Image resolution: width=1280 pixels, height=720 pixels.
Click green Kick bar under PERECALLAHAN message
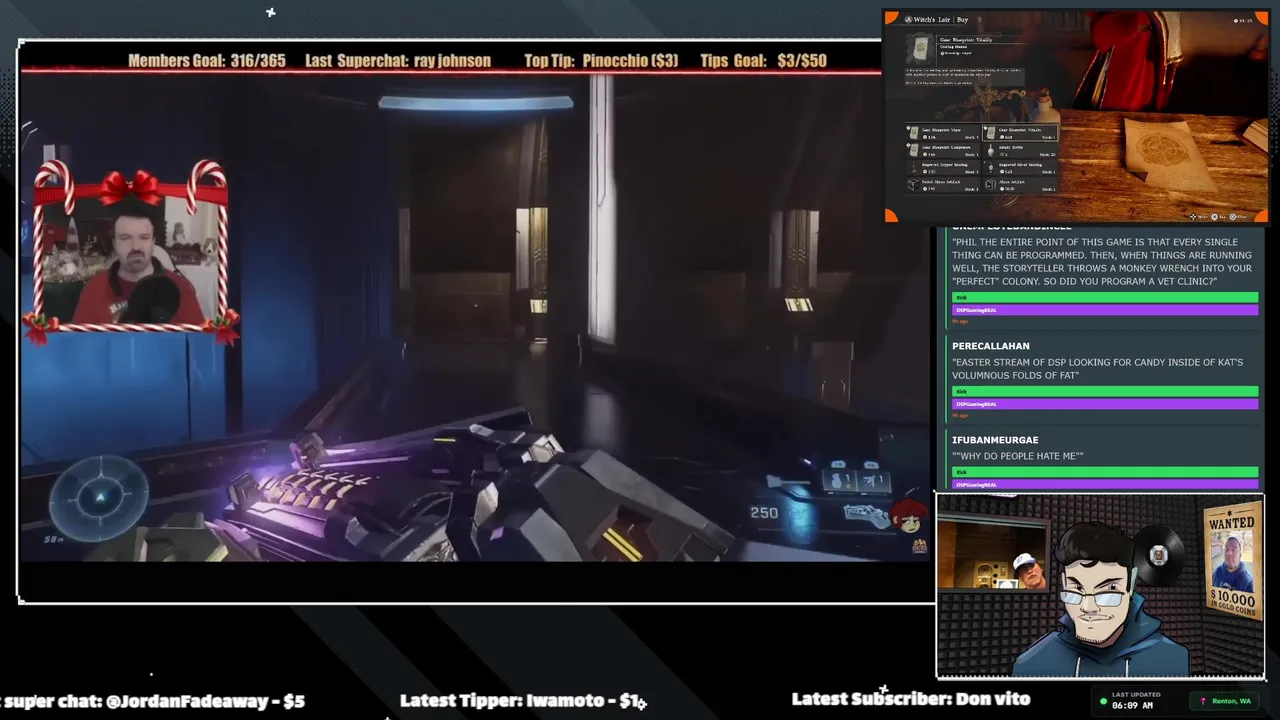pyautogui.click(x=1105, y=391)
